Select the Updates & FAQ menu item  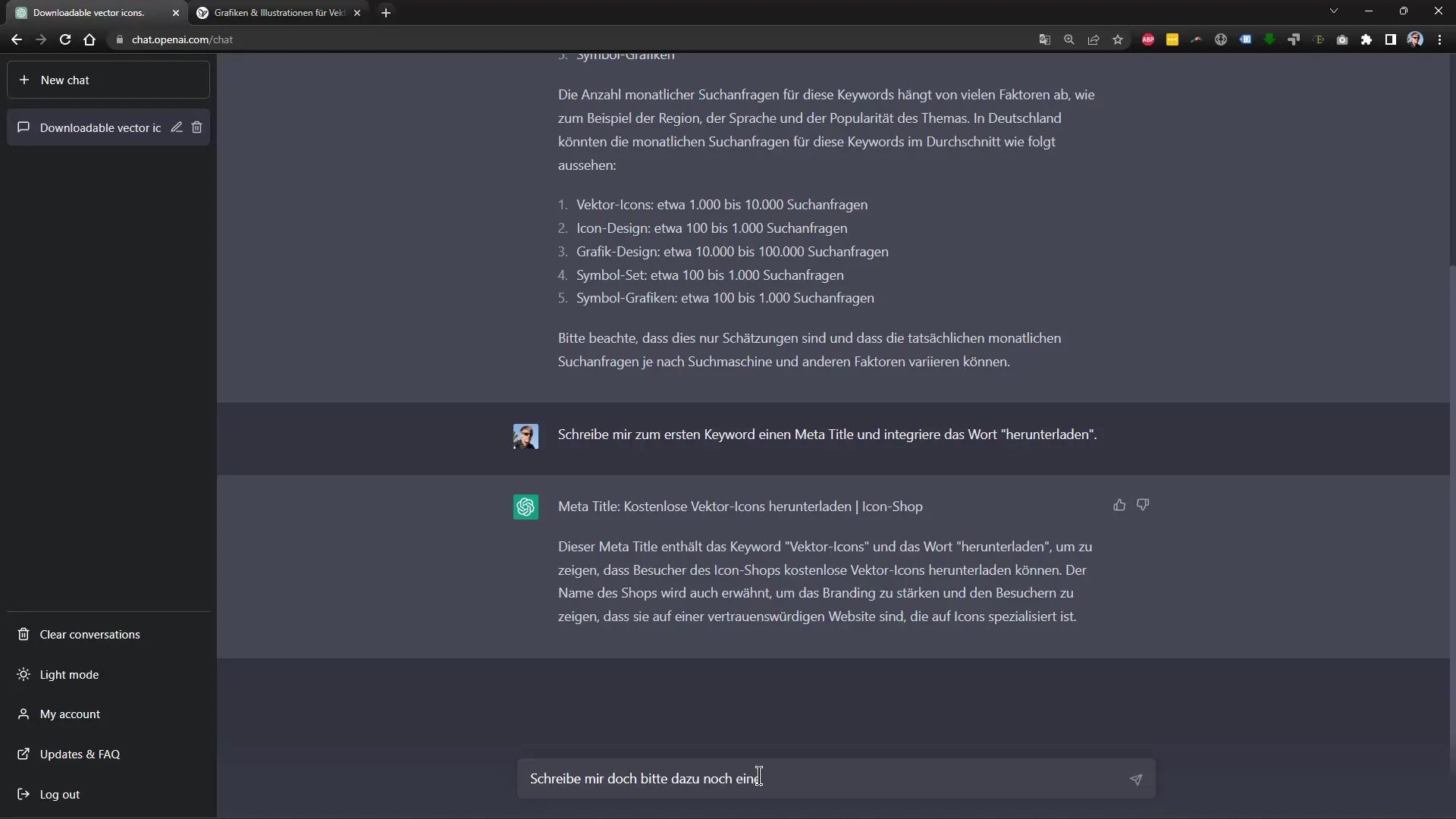click(x=80, y=753)
